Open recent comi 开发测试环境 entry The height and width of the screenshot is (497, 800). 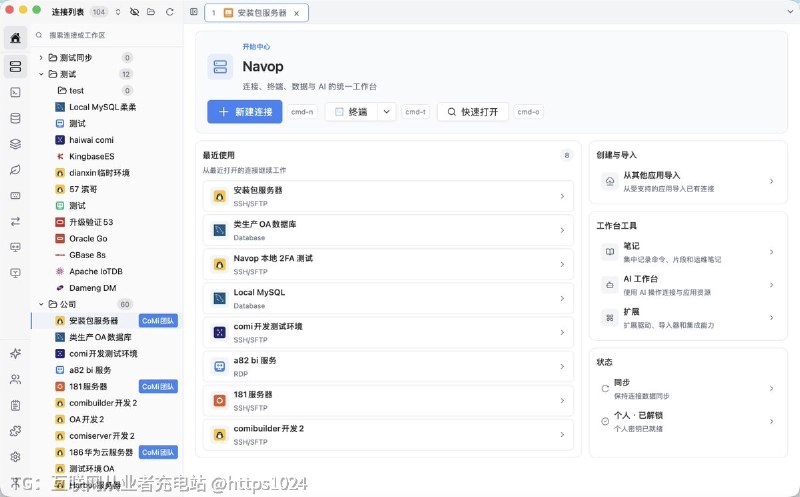388,332
